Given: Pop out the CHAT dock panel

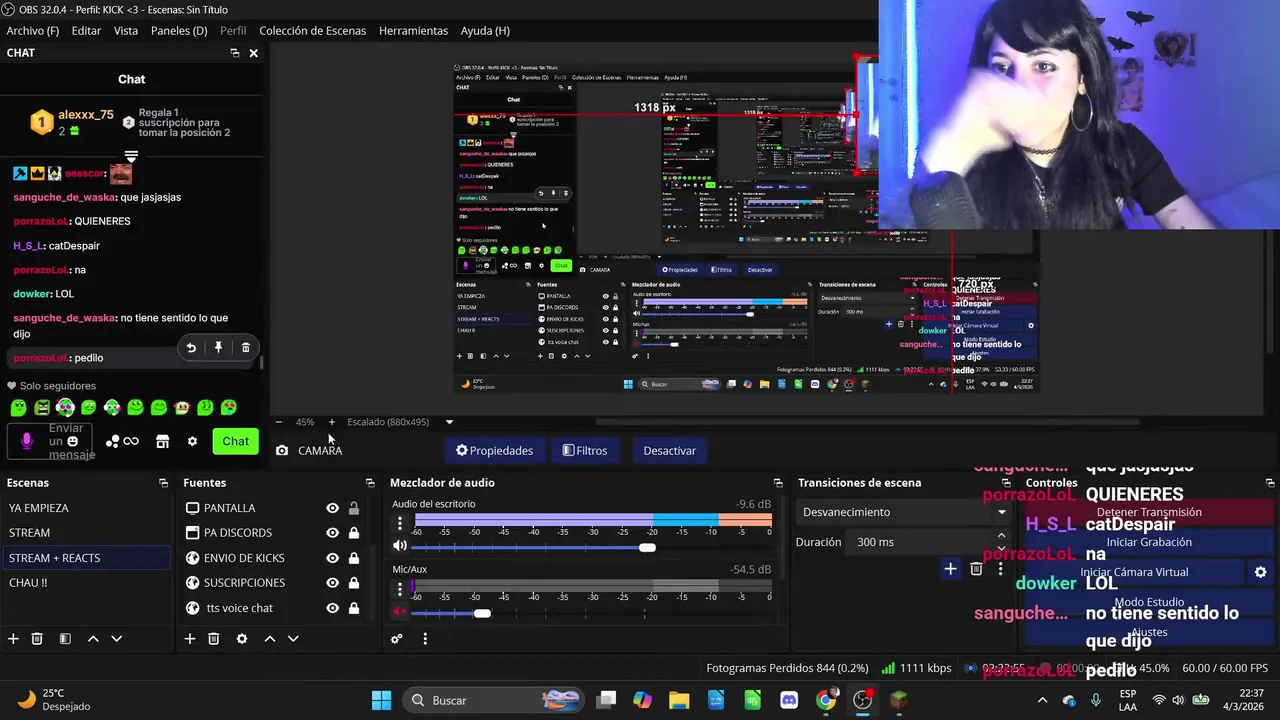Looking at the screenshot, I should pos(235,53).
